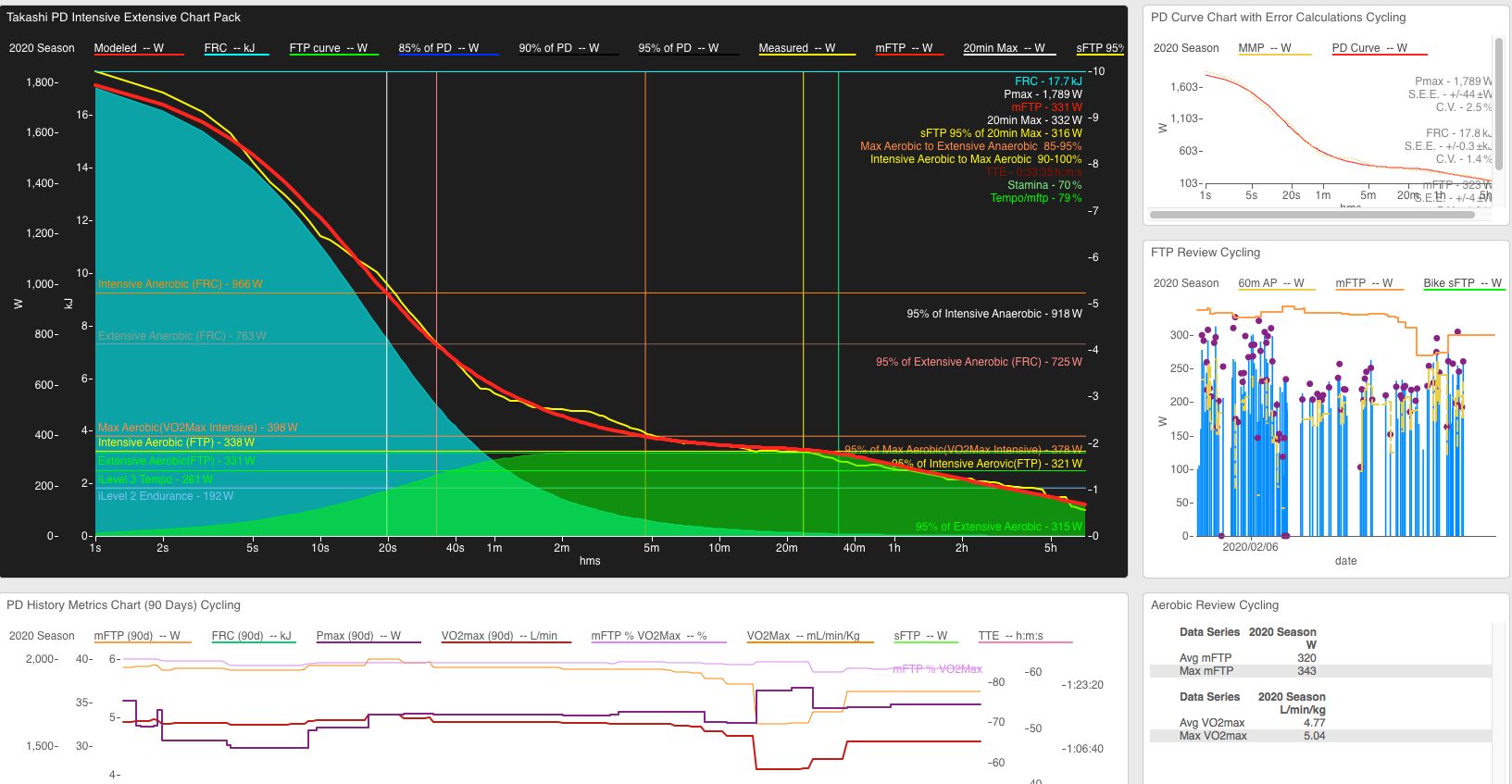Select the 'Avg VO2max' table row
The image size is (1512, 784).
point(1320,723)
